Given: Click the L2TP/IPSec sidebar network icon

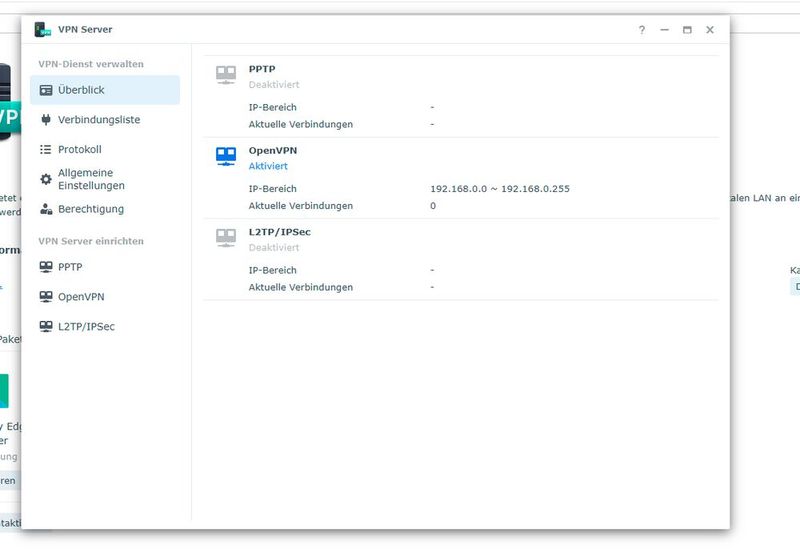Looking at the screenshot, I should pos(46,326).
